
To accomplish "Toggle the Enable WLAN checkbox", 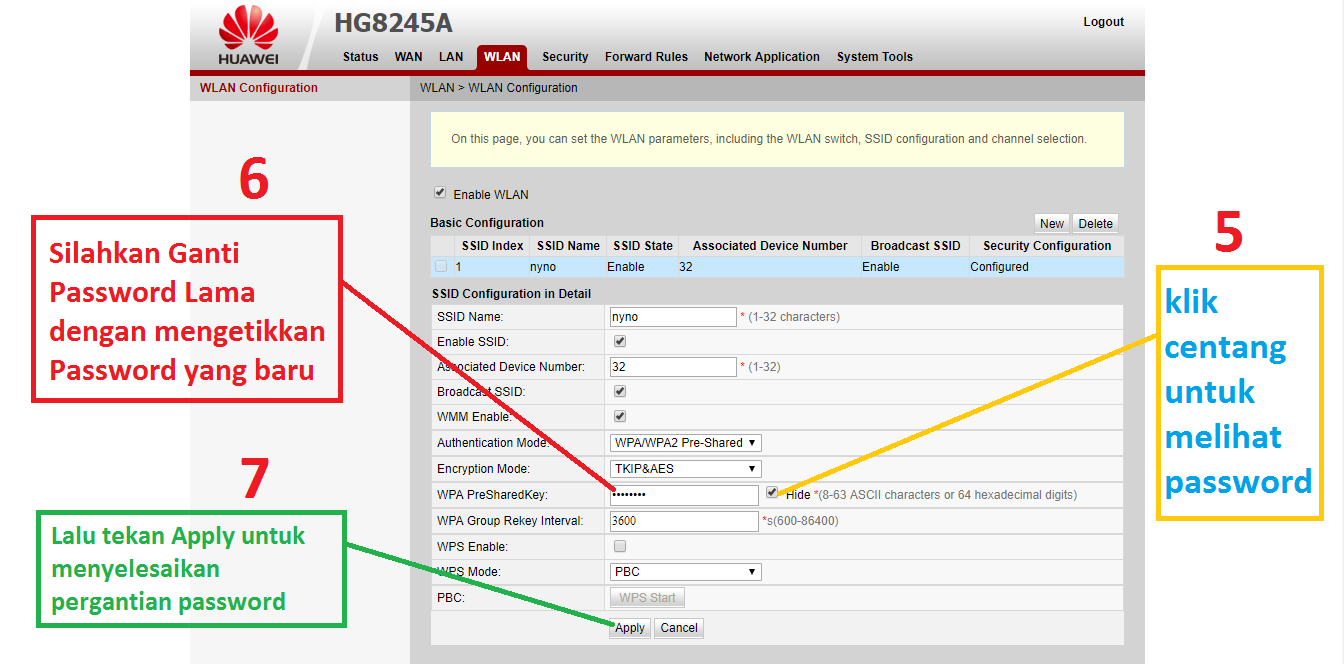I will [x=439, y=193].
